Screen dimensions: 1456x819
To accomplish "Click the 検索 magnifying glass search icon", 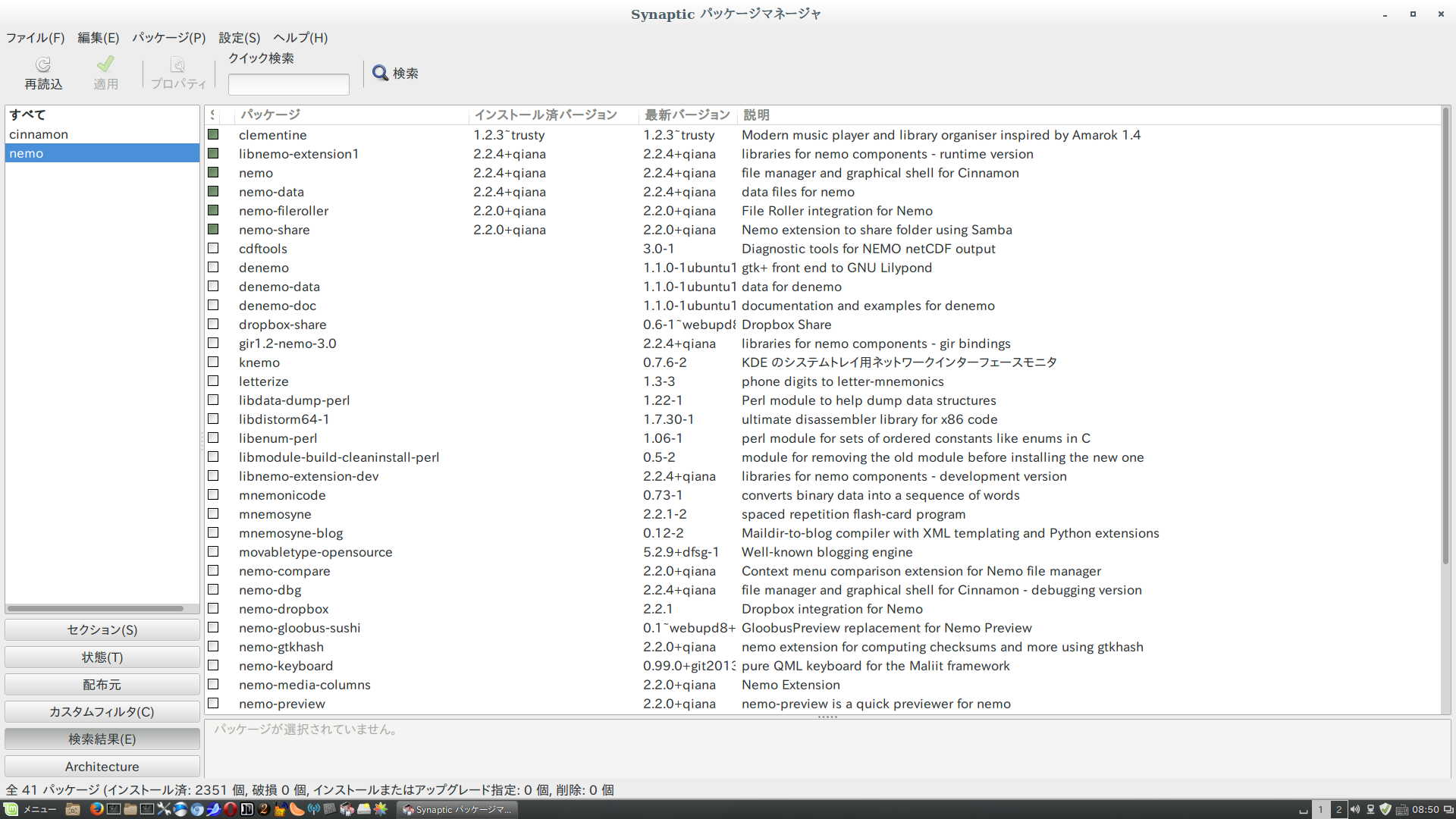I will (380, 73).
